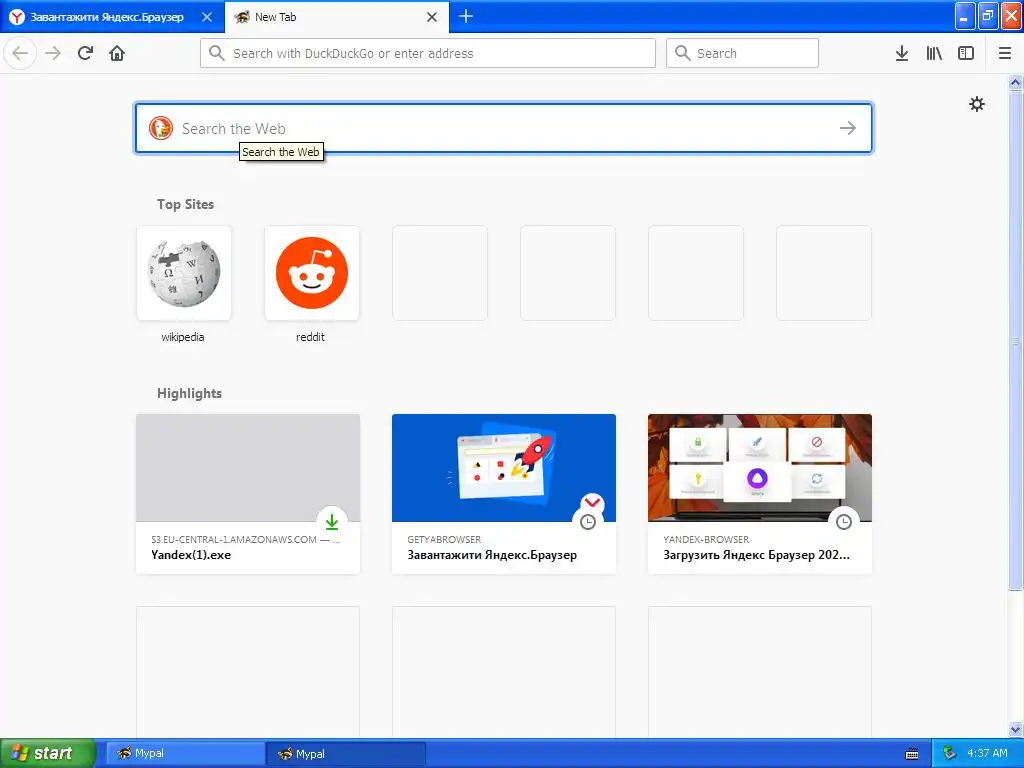Click magnifier icon in the address bar

click(217, 53)
